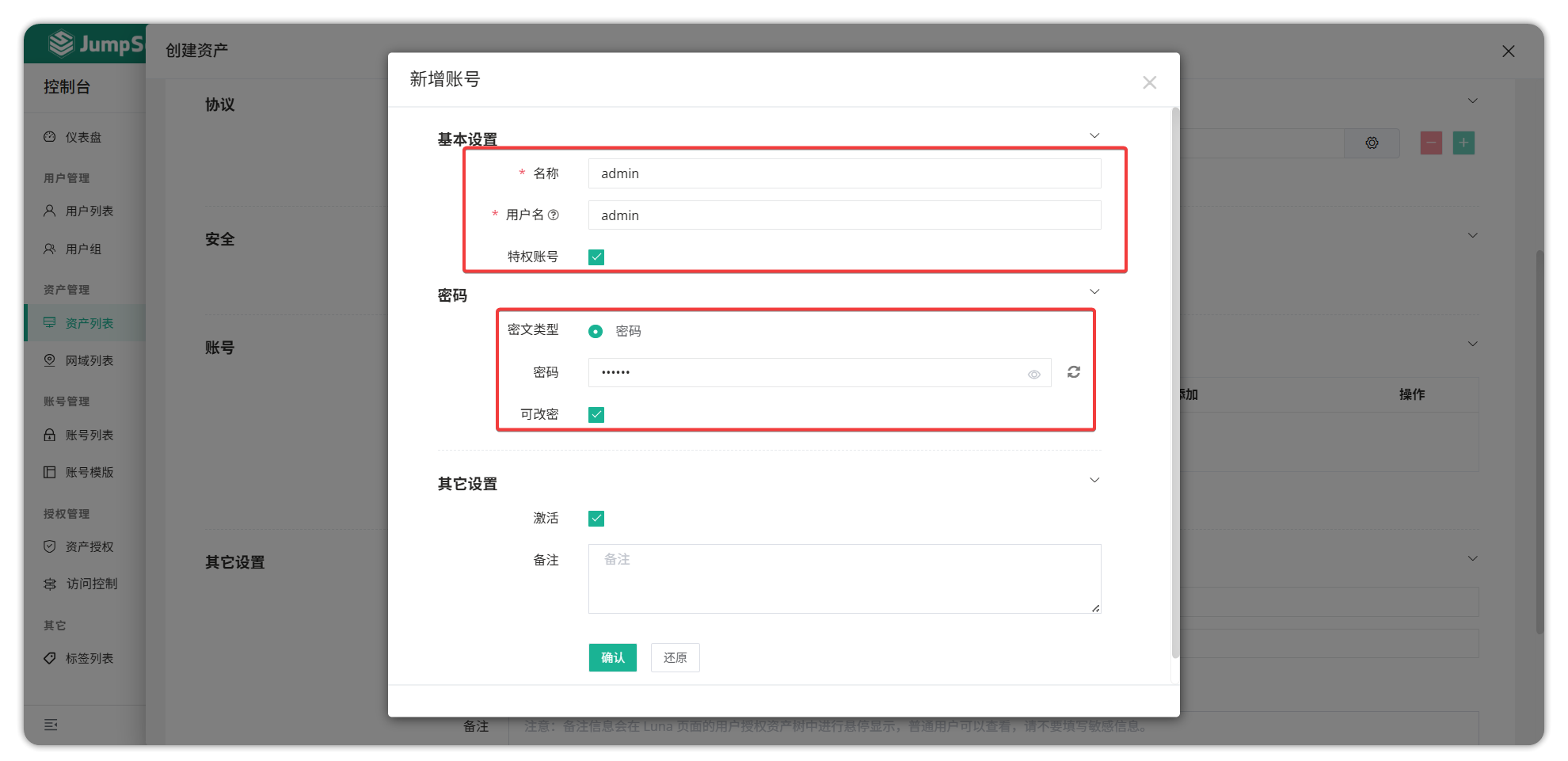Toggle the 可改密 checkbox
Viewport: 1568px width, 761px height.
click(596, 415)
